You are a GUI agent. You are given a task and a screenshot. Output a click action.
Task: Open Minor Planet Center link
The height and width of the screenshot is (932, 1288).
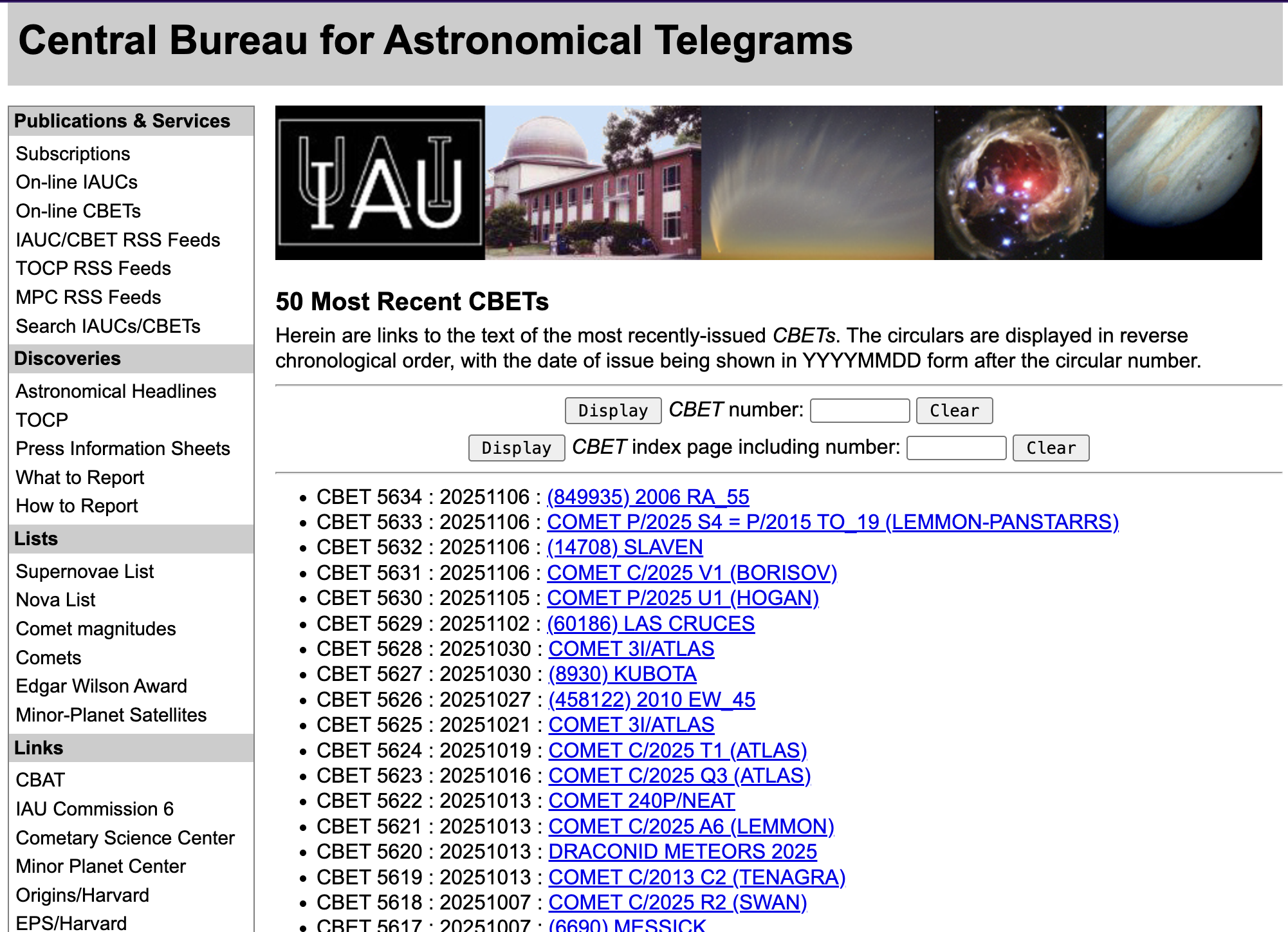100,866
